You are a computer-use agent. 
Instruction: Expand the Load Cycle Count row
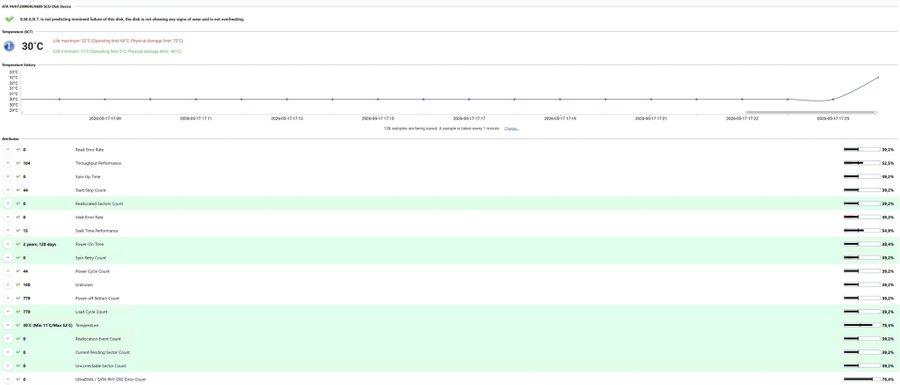7,312
